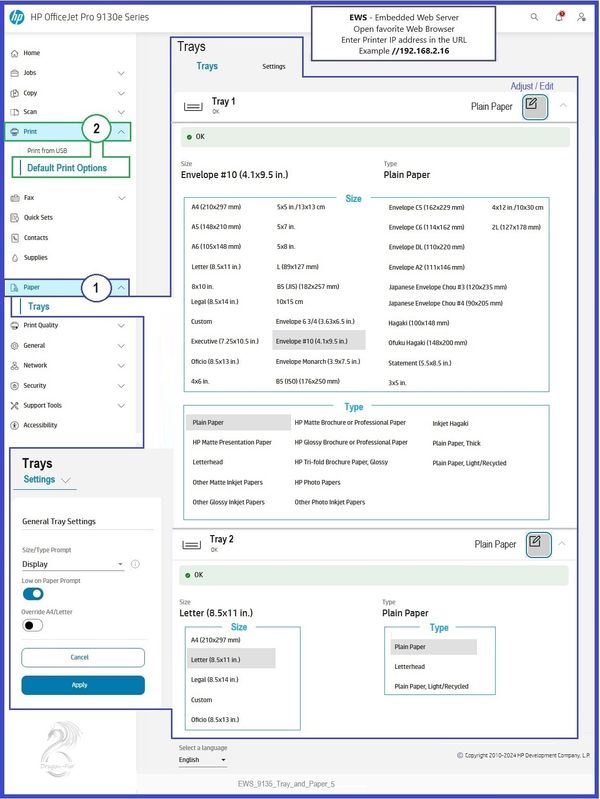This screenshot has width=600, height=799.
Task: Collapse the Tray 2 panel chevron
Action: (x=562, y=544)
